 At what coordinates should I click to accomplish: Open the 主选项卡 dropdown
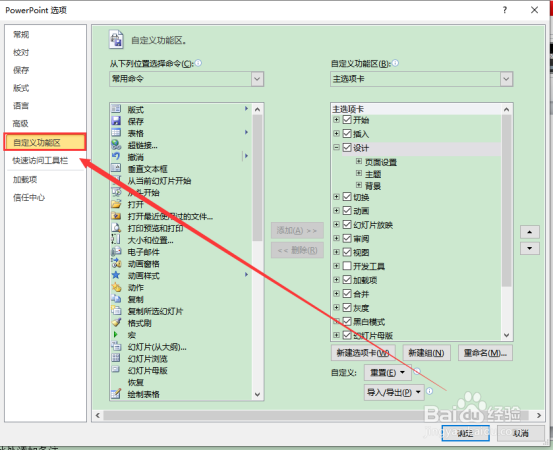[506, 79]
